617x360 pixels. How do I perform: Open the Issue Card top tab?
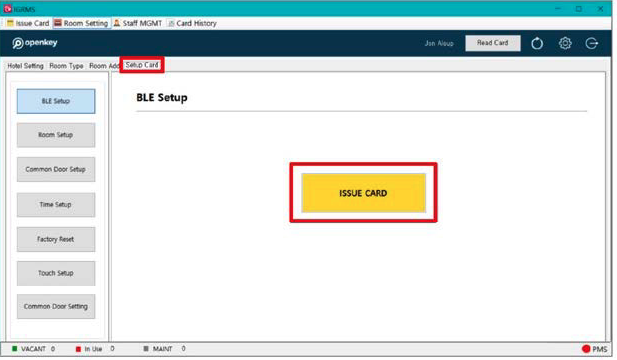[28, 23]
